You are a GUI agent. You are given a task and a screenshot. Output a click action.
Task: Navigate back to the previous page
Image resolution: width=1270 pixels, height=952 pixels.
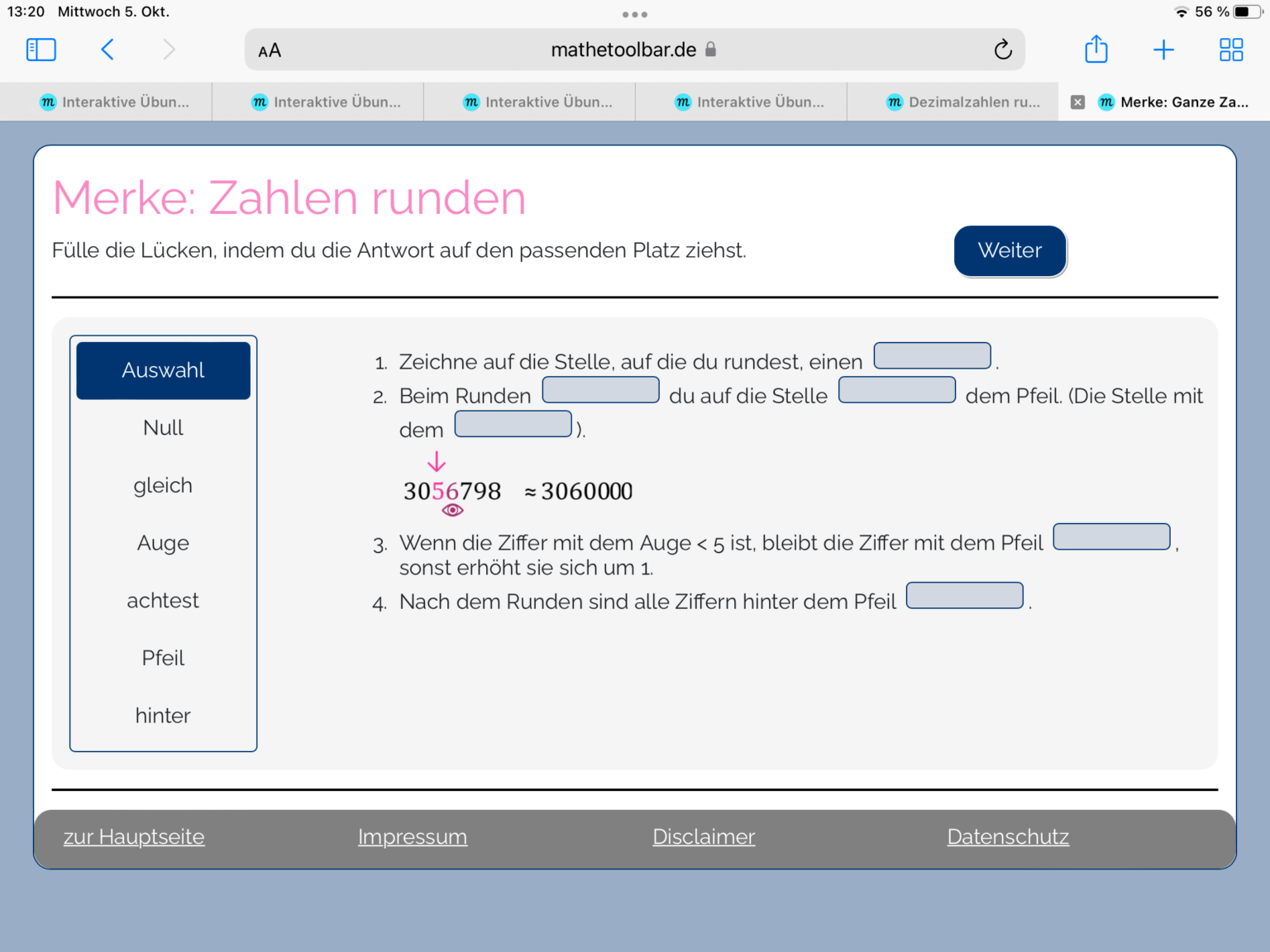tap(107, 50)
